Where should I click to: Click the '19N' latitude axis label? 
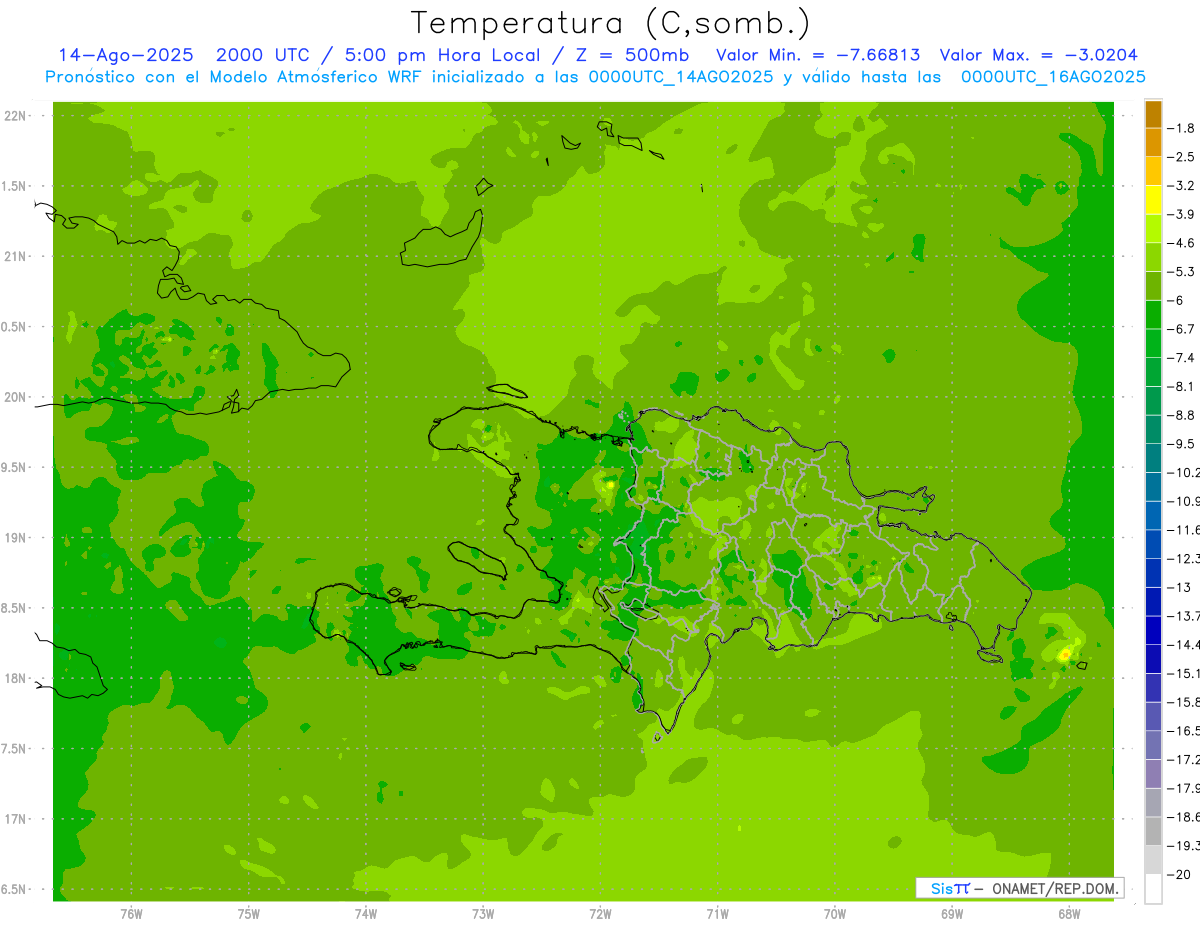(16, 538)
